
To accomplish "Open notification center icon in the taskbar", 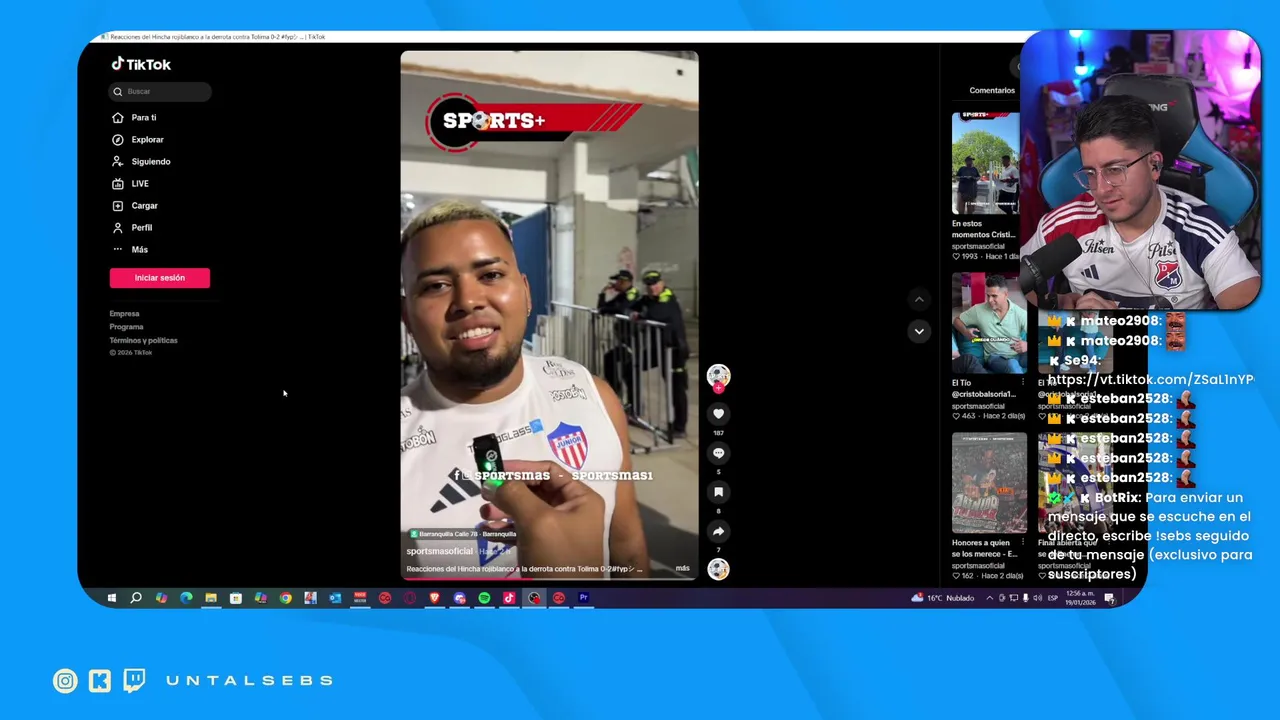I will [1109, 598].
